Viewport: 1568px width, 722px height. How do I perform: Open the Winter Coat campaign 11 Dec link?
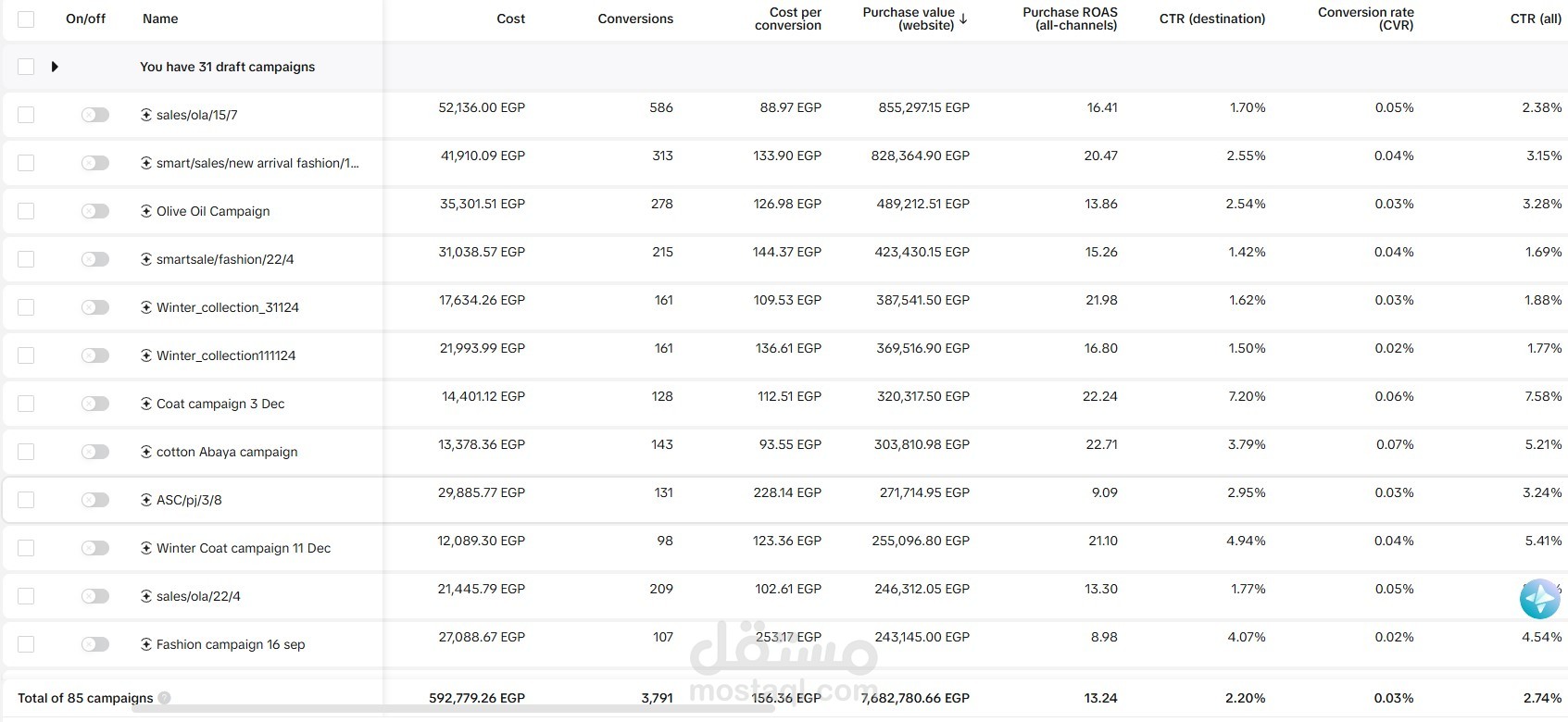[x=243, y=548]
